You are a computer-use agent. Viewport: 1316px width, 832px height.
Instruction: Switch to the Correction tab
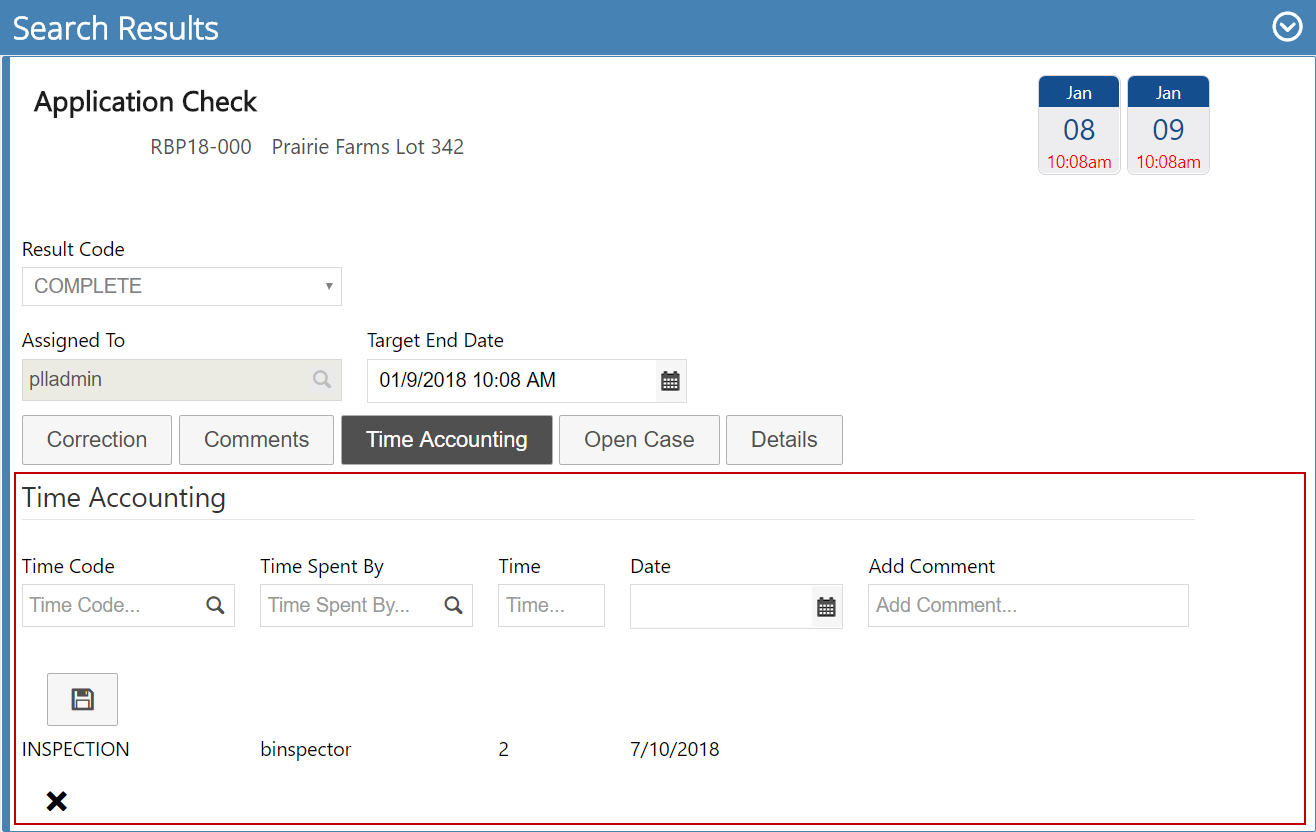97,440
